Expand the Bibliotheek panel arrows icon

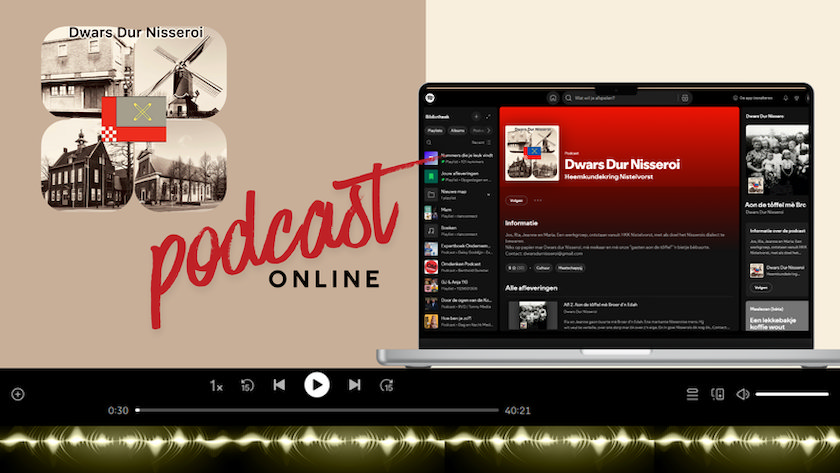pyautogui.click(x=488, y=116)
